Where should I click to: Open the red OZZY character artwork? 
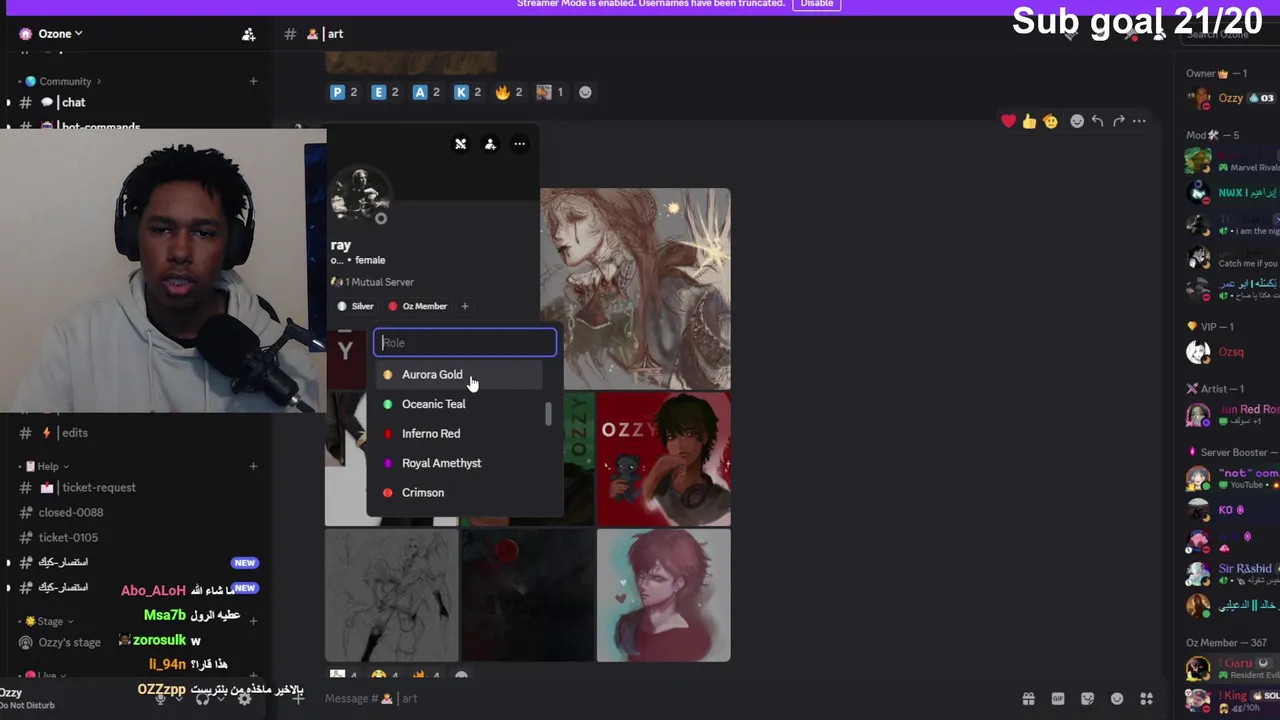pos(664,459)
